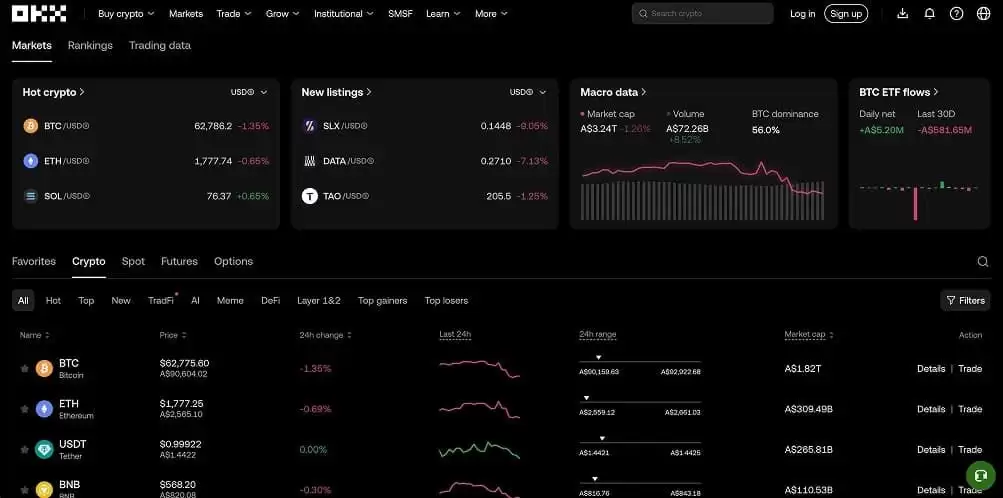Screen dimensions: 1003x498
Task: Click the search icon above the table
Action: coord(983,261)
